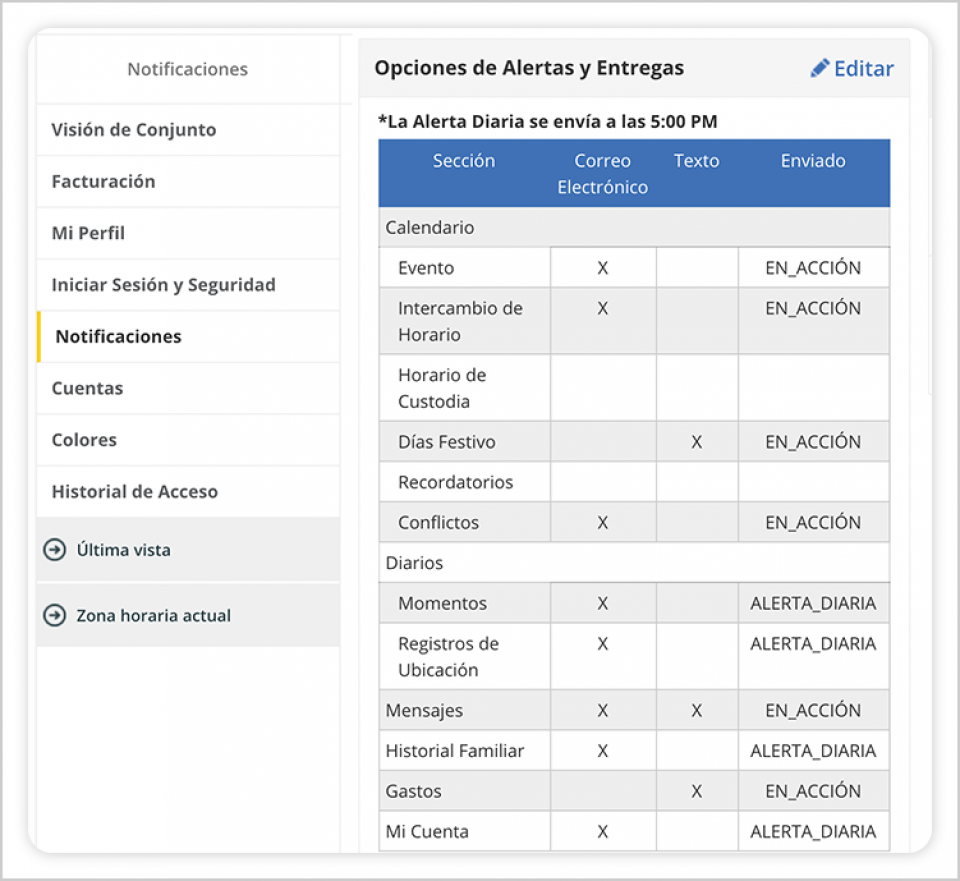Go to Colores settings
Viewport: 960px width, 881px height.
pos(84,440)
